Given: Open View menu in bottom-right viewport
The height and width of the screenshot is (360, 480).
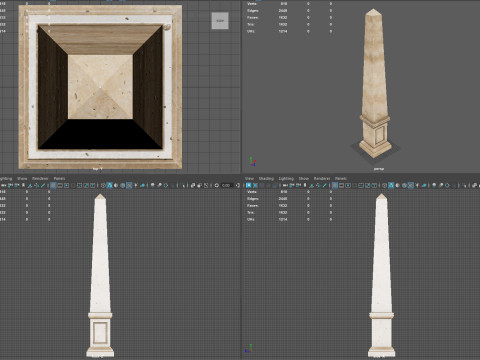Looking at the screenshot, I should click(x=249, y=178).
